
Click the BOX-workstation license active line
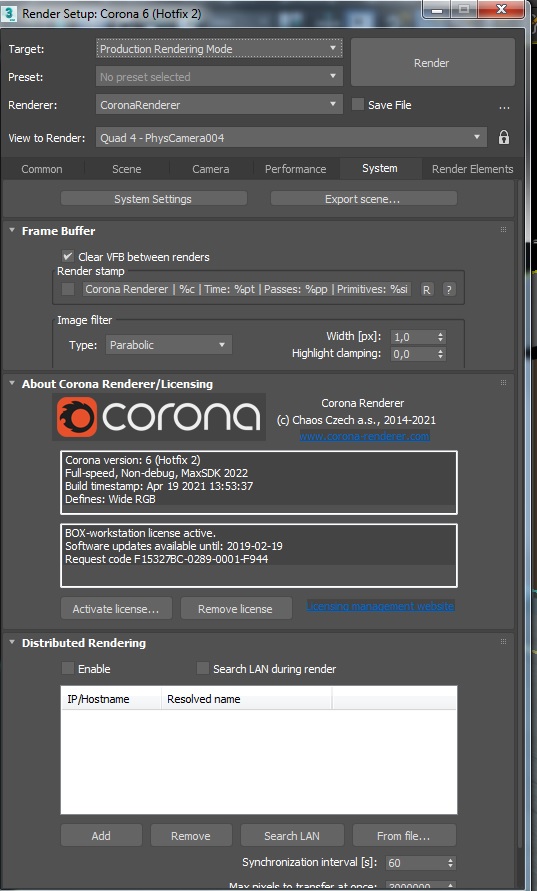(x=140, y=533)
